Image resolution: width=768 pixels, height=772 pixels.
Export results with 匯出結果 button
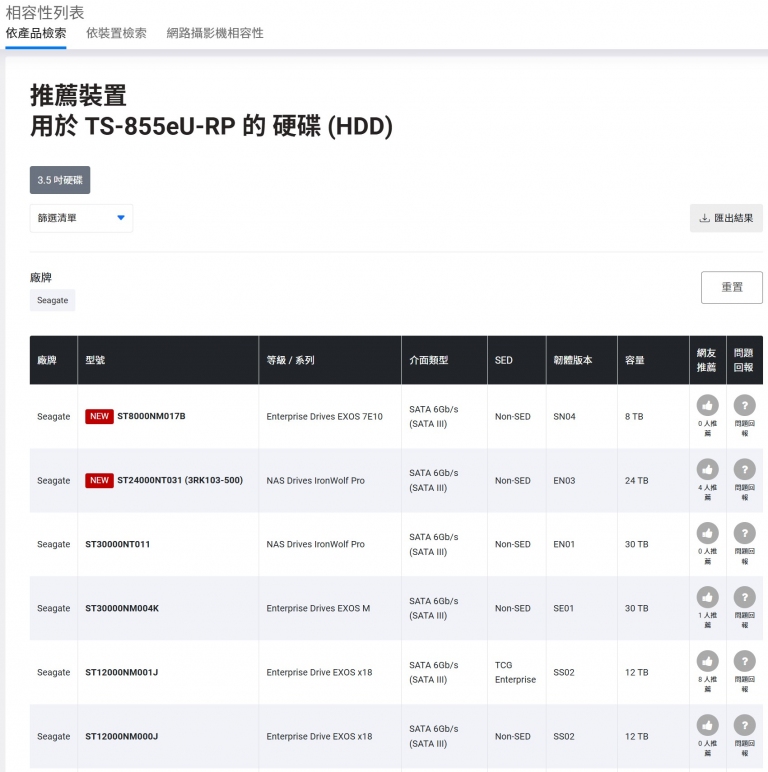(x=726, y=218)
